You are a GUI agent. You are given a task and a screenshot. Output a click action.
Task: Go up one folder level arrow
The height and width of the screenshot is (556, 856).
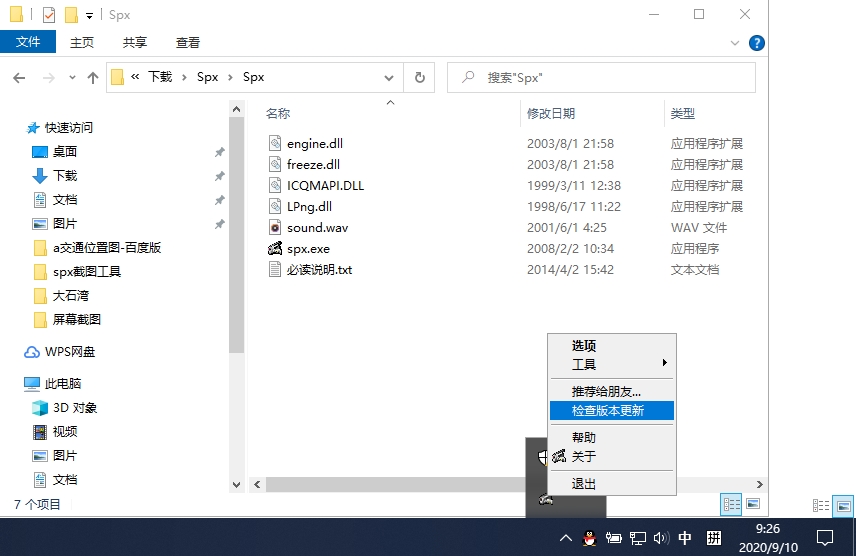pyautogui.click(x=93, y=78)
